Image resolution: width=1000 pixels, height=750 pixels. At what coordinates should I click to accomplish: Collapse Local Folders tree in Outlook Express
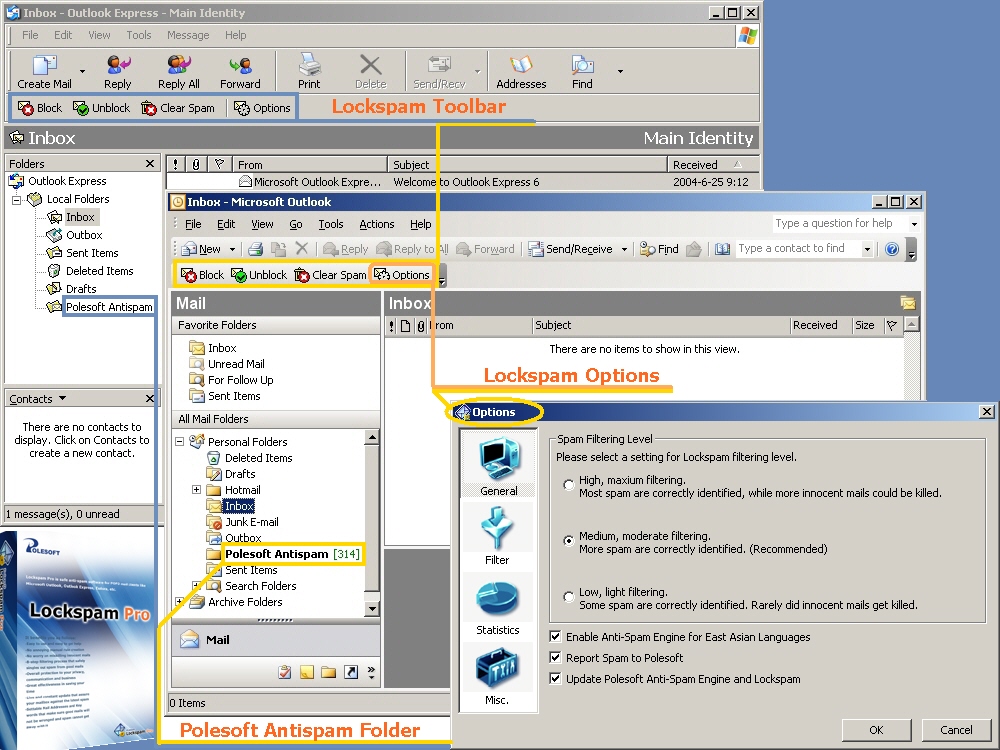(x=17, y=200)
